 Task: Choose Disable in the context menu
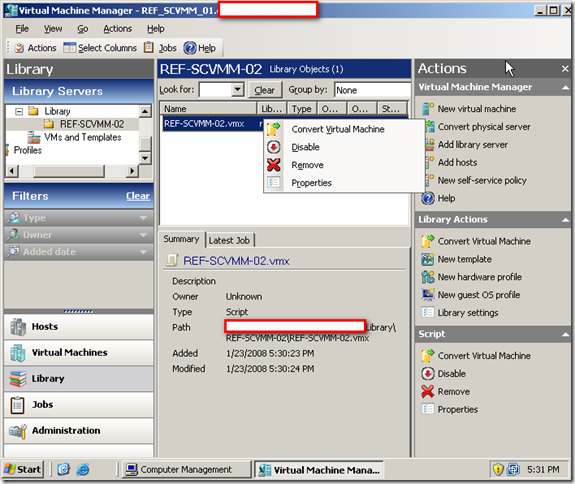pyautogui.click(x=344, y=147)
